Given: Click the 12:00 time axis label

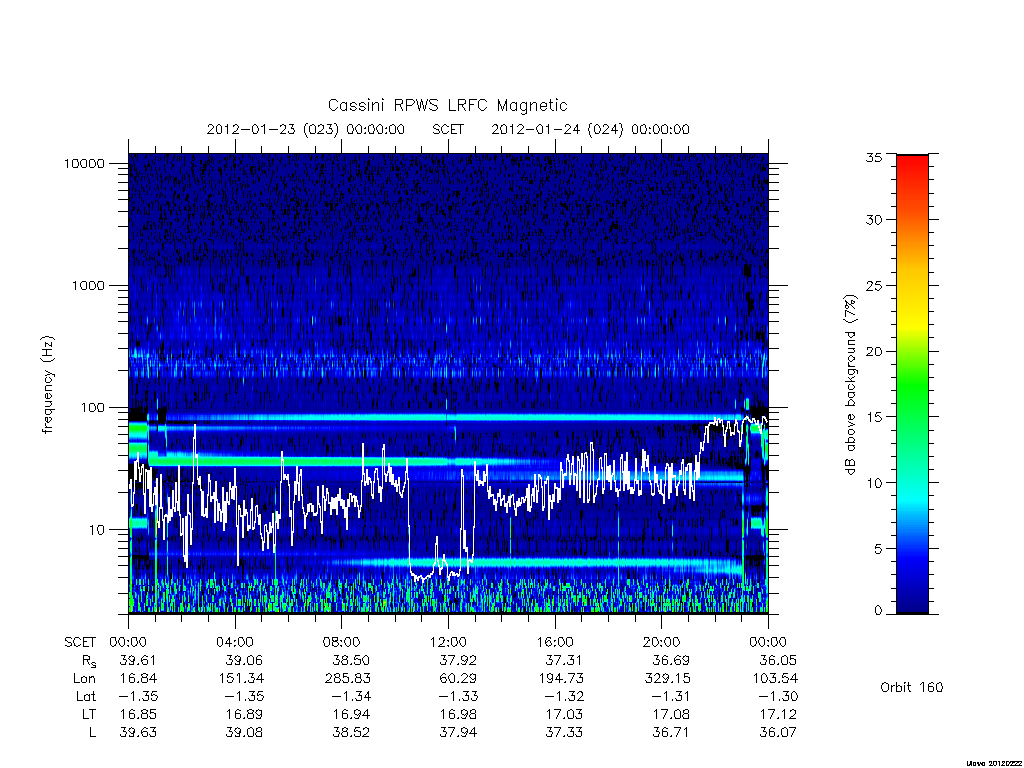Looking at the screenshot, I should pyautogui.click(x=448, y=642).
